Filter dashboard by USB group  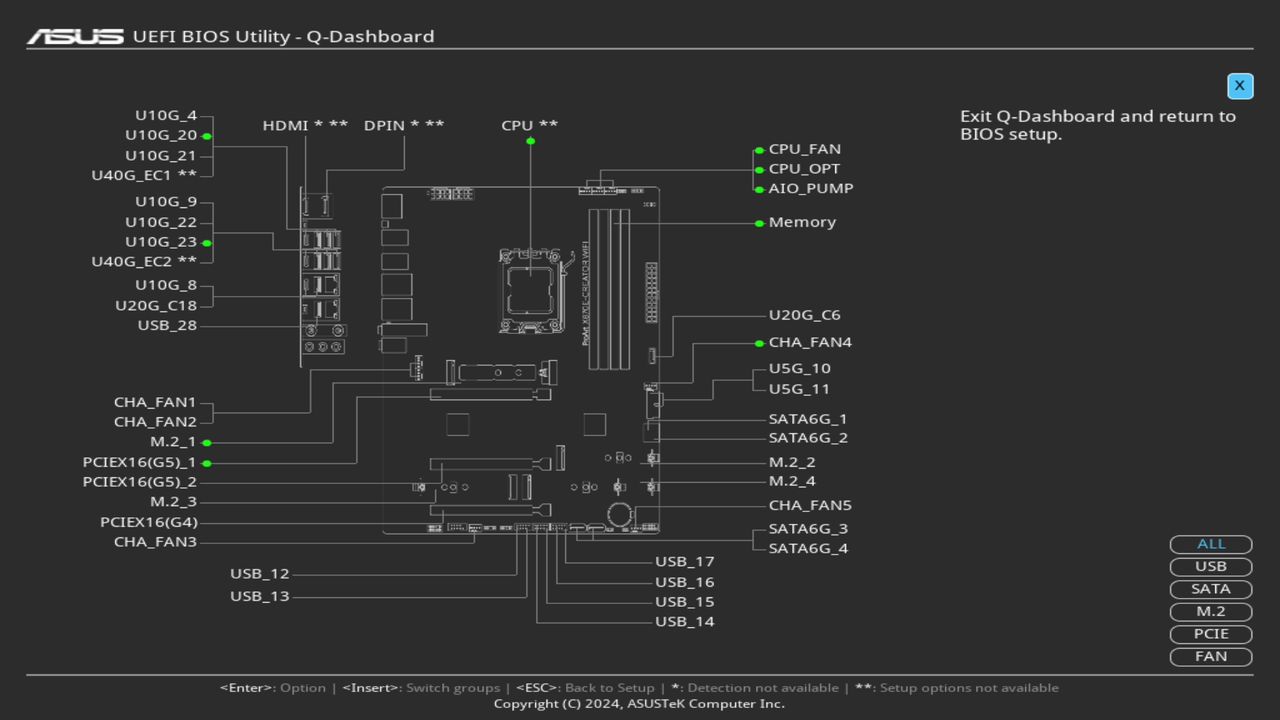coord(1211,567)
